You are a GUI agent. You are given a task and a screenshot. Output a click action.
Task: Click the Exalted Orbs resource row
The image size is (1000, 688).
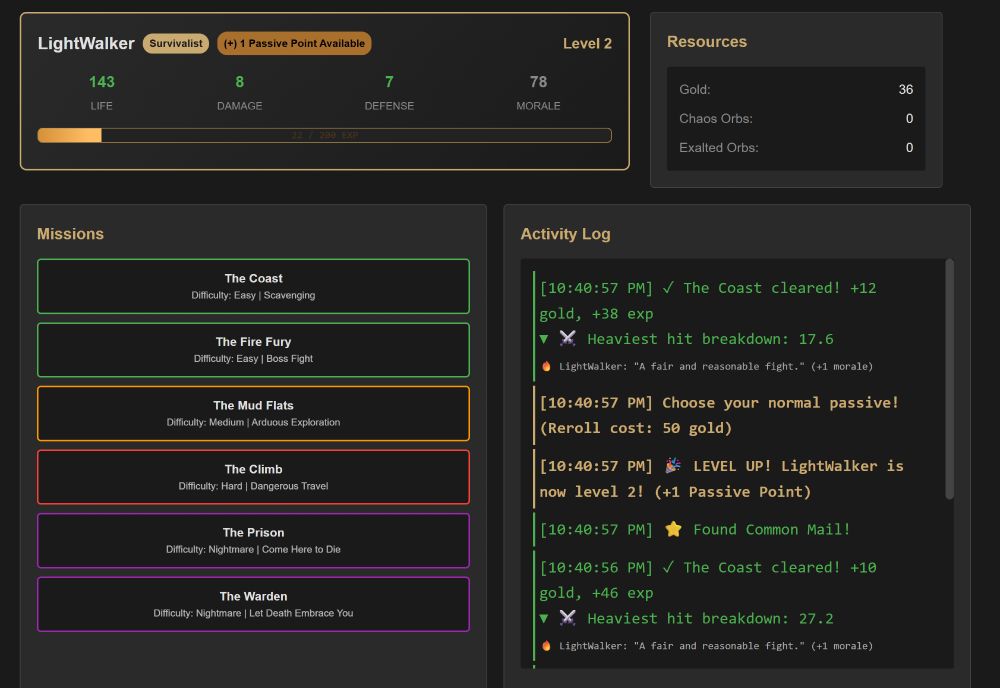796,148
